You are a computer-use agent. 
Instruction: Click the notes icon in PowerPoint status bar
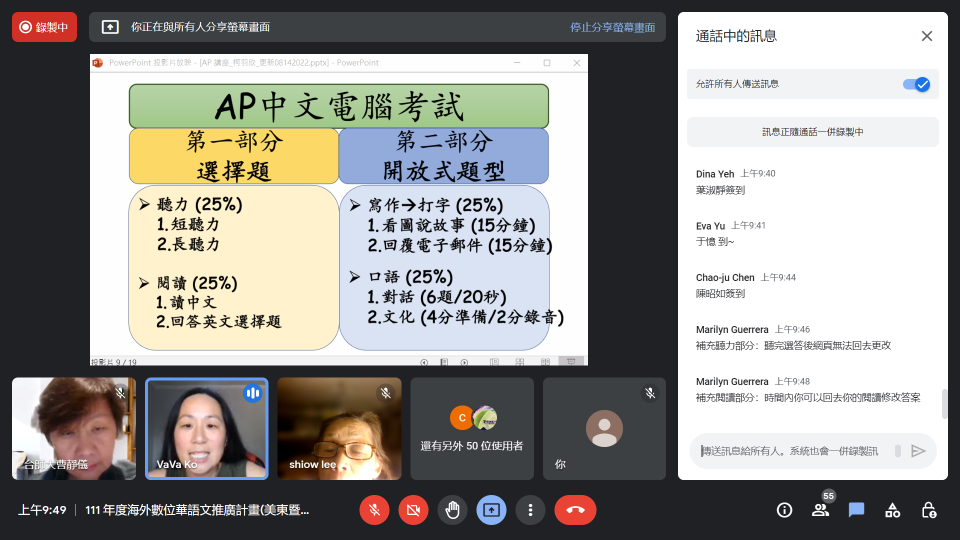tap(444, 362)
